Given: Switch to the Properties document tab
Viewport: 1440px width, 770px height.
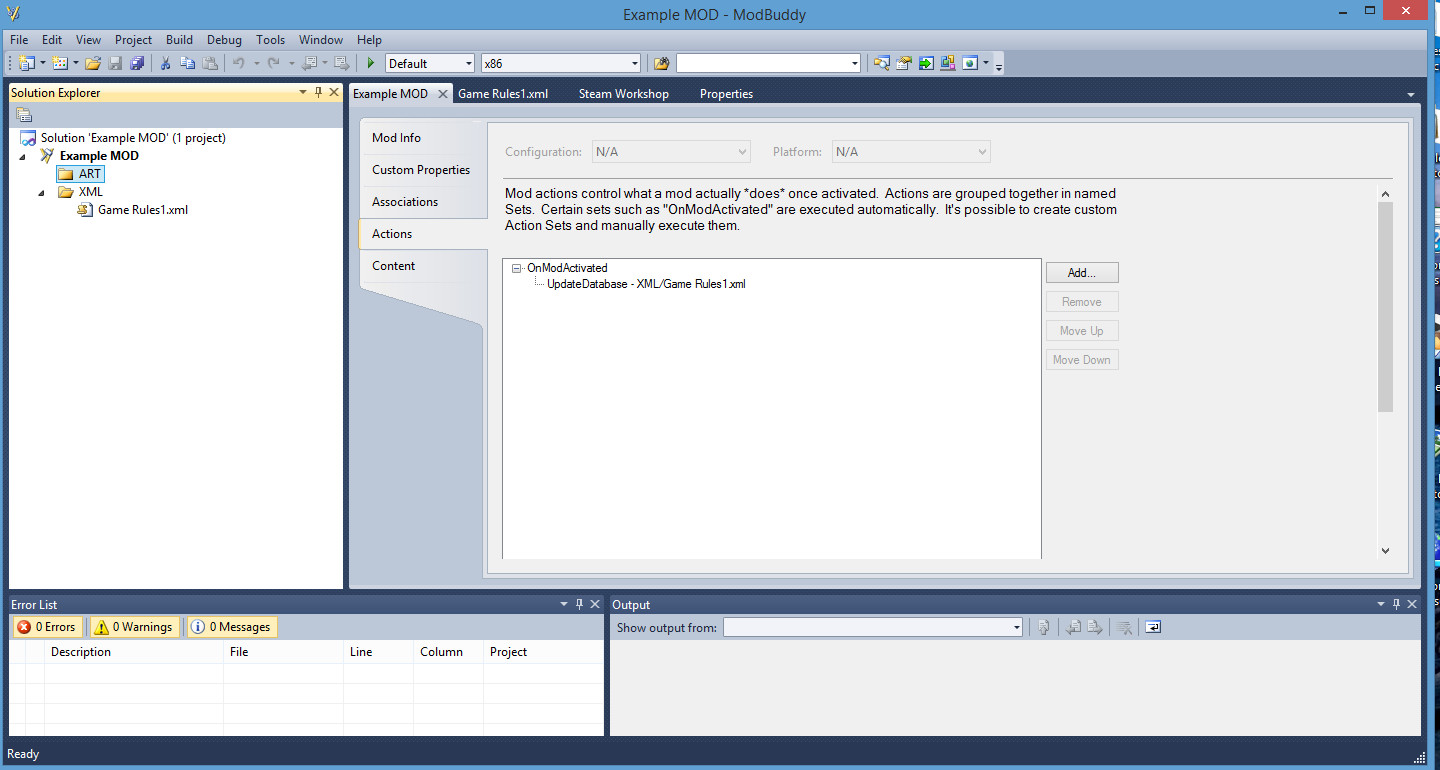Looking at the screenshot, I should (x=726, y=94).
